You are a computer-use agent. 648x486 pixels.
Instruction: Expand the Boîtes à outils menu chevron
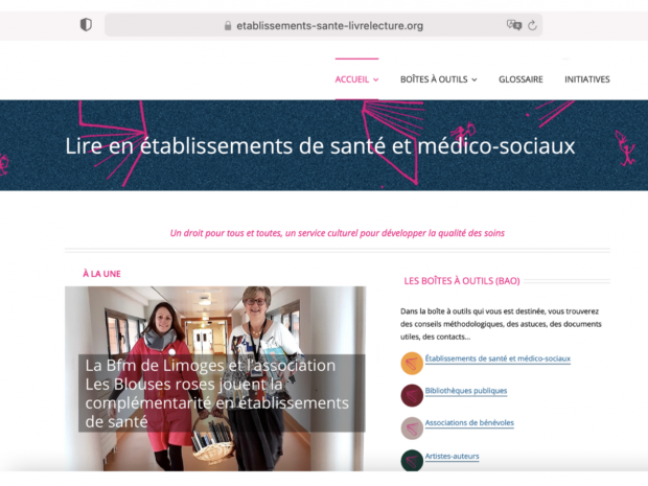pos(474,80)
